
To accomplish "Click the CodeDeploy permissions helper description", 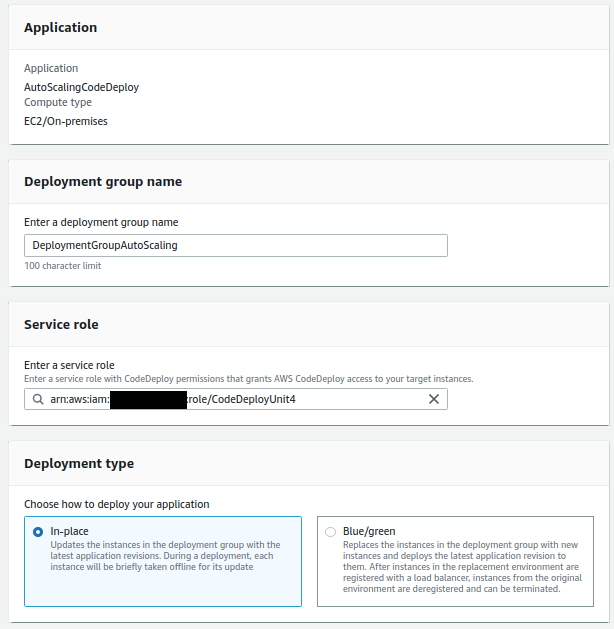I will [x=248, y=379].
